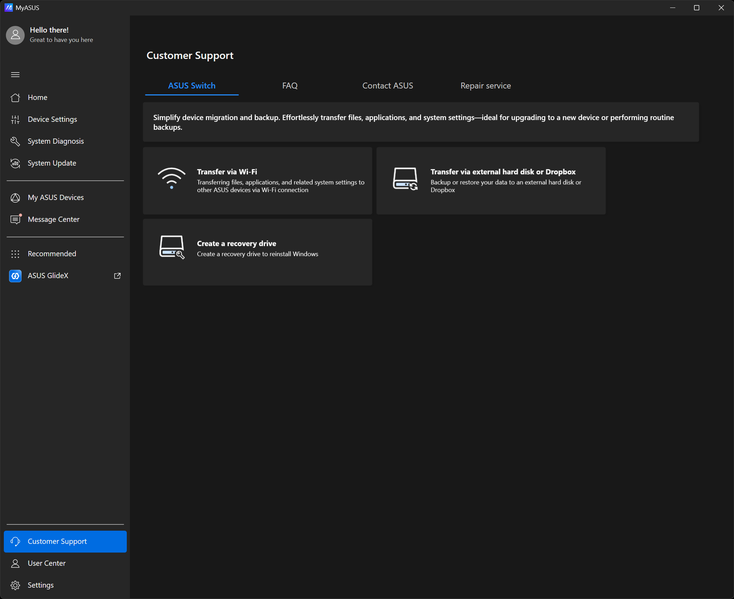
Task: Click the ASUS GlideX app icon
Action: 15,276
